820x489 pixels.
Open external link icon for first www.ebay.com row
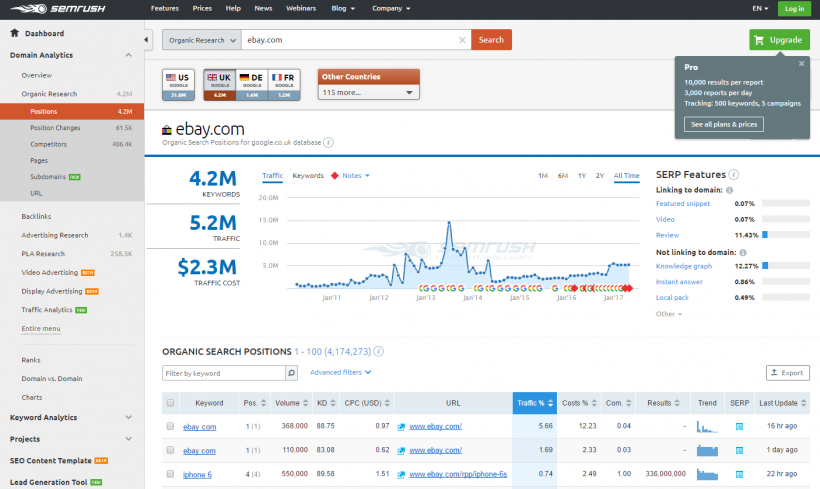[401, 427]
